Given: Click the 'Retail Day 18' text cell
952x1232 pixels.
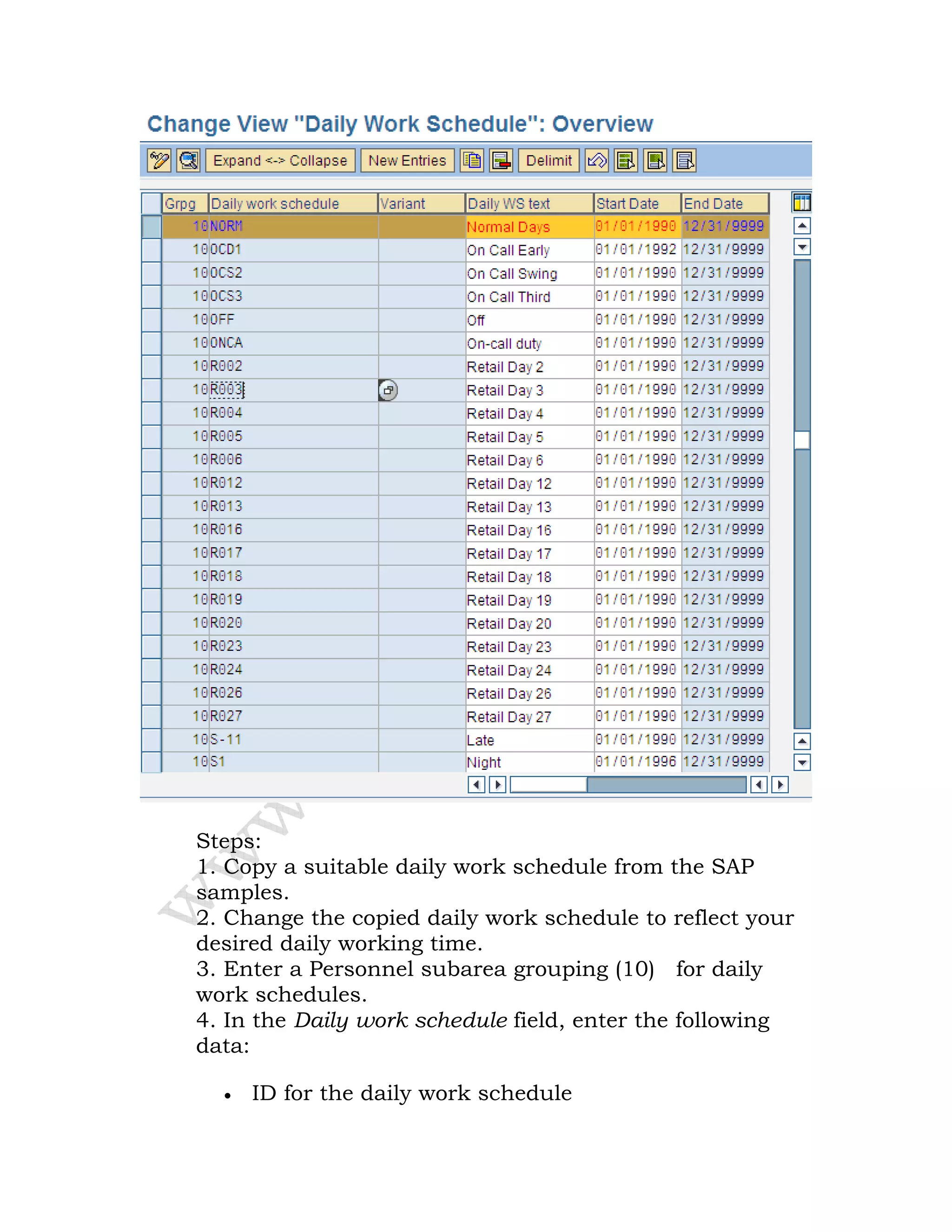Looking at the screenshot, I should pos(529,576).
